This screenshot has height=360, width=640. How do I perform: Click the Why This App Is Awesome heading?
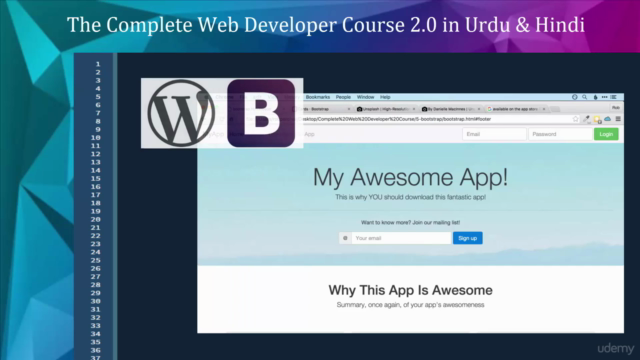[410, 290]
